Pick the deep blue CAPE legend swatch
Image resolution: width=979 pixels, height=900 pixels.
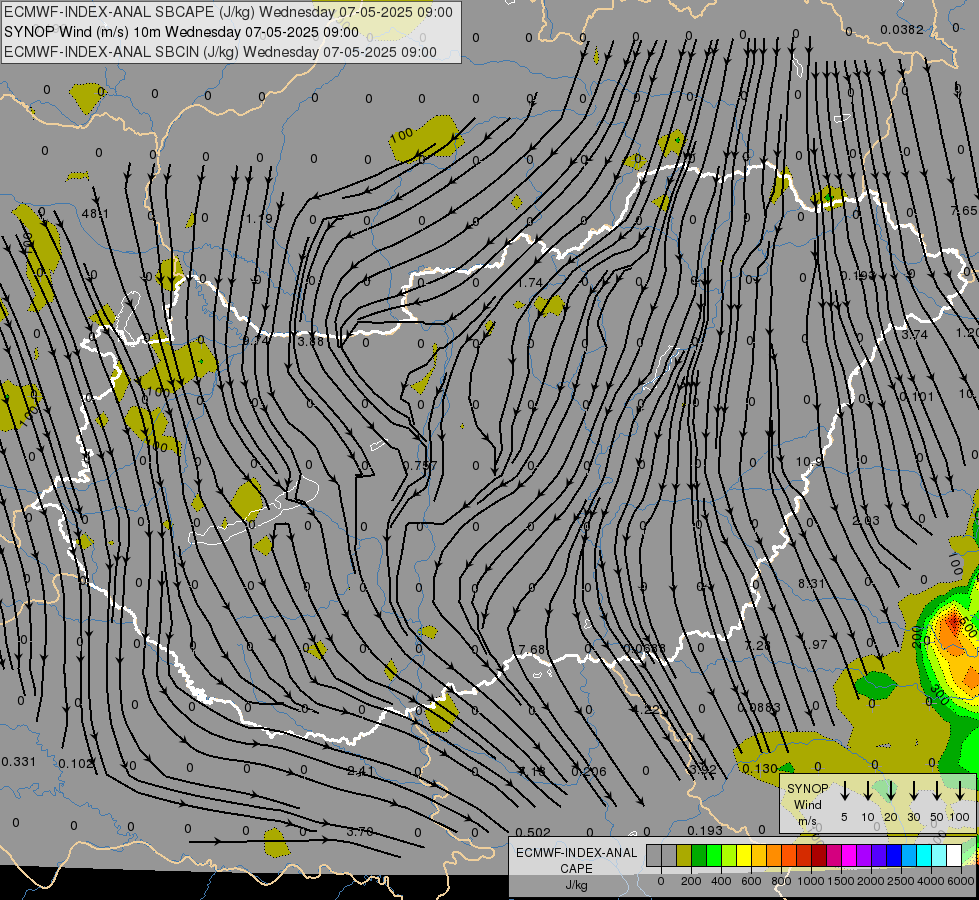[x=895, y=856]
